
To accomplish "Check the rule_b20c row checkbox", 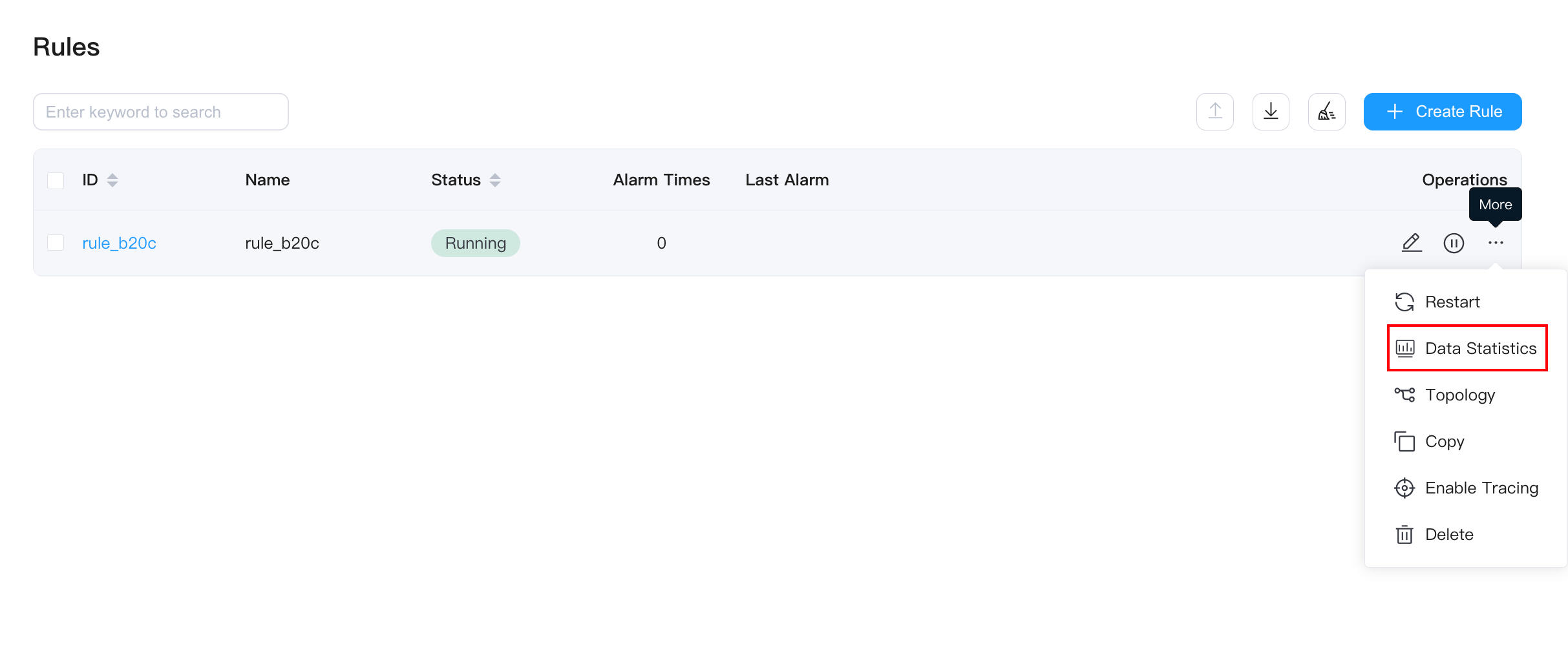I will point(56,243).
